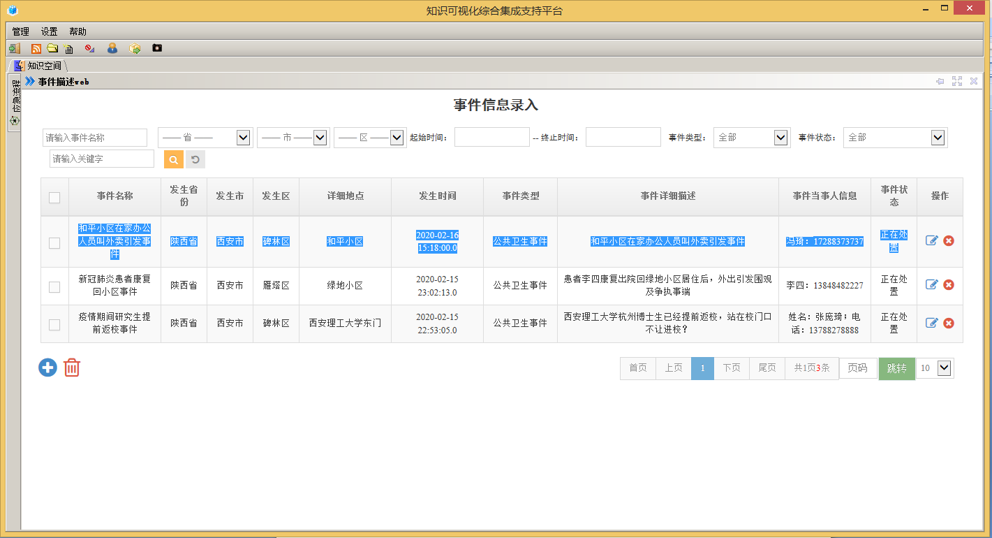The image size is (992, 538).
Task: Click page number 1 button
Action: [x=702, y=368]
